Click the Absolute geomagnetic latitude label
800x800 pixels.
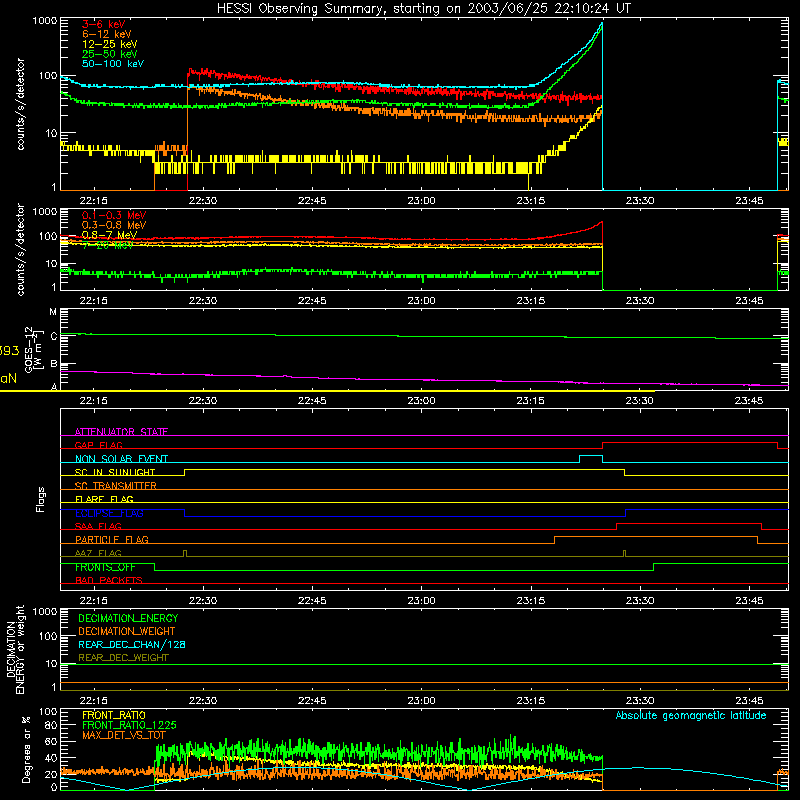click(x=691, y=715)
